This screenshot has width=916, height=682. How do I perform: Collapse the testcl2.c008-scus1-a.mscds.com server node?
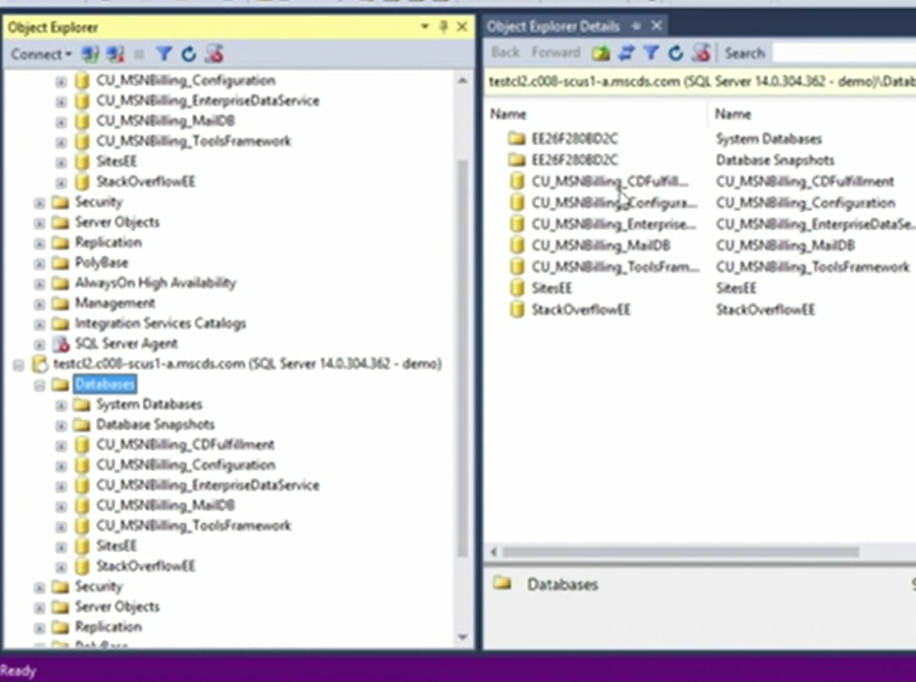tap(18, 365)
